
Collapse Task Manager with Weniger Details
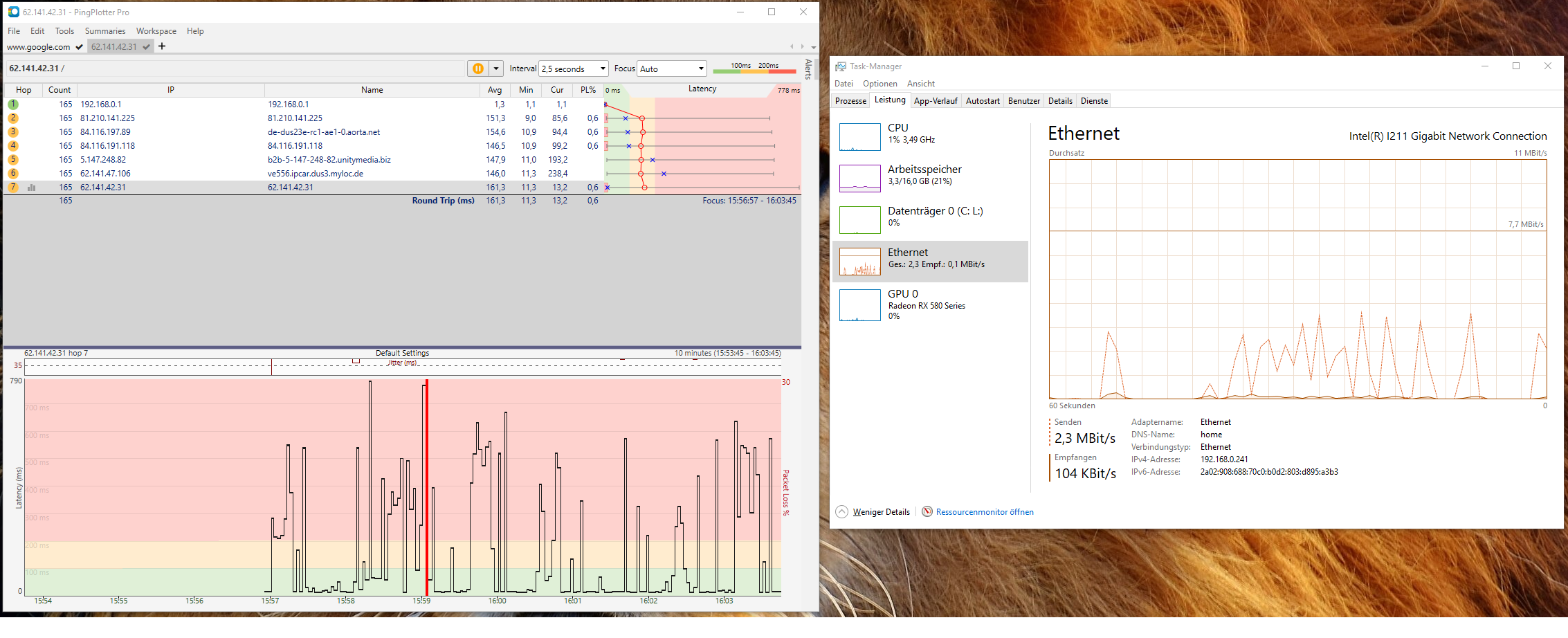pos(874,512)
